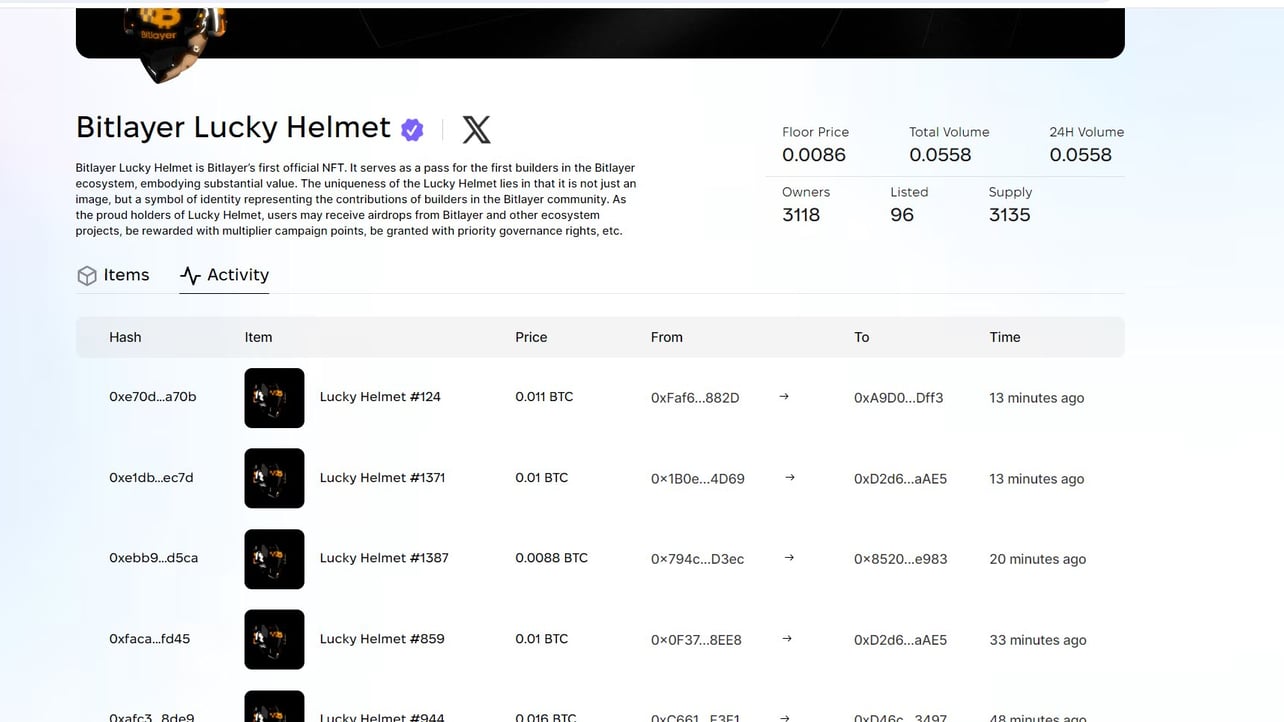Screen dimensions: 1284x722
Task: Click the Lucky Helmet #1387 thumbnail
Action: (274, 559)
